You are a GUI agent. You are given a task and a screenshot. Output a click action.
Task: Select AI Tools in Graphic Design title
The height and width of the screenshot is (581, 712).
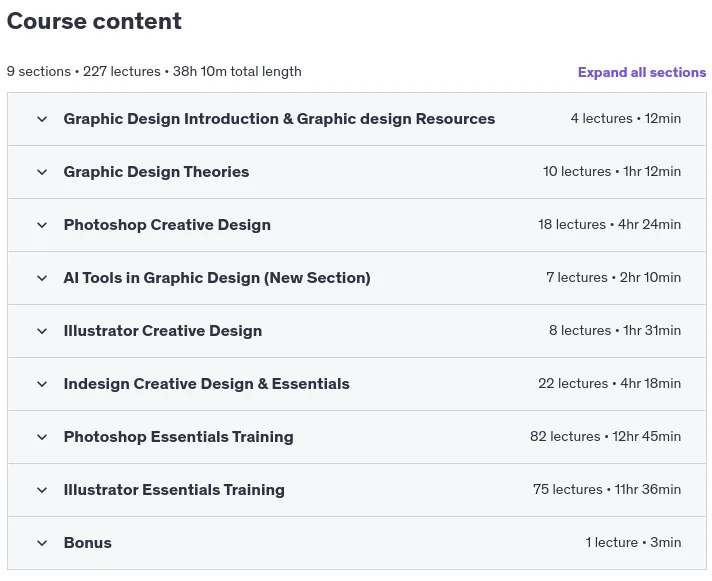(217, 278)
